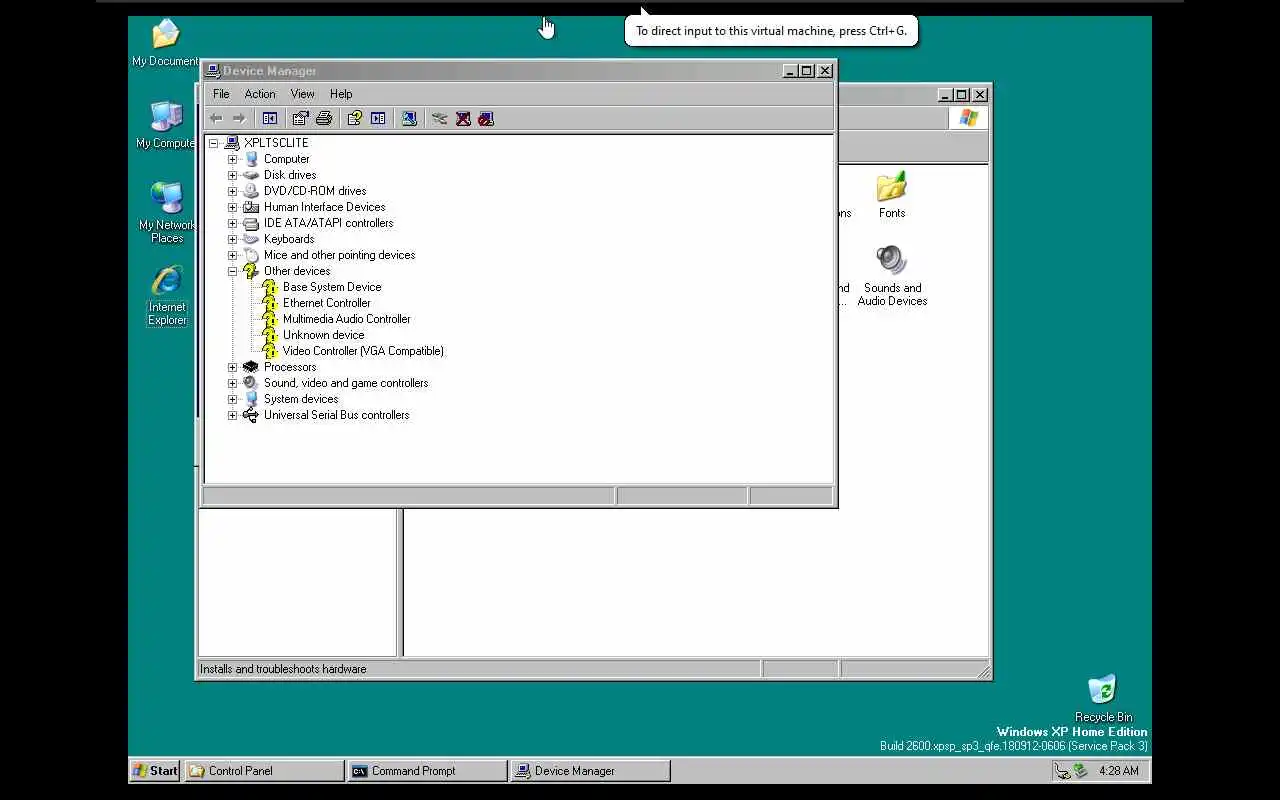1280x800 pixels.
Task: Open the Fonts folder in Control Panel
Action: [891, 195]
